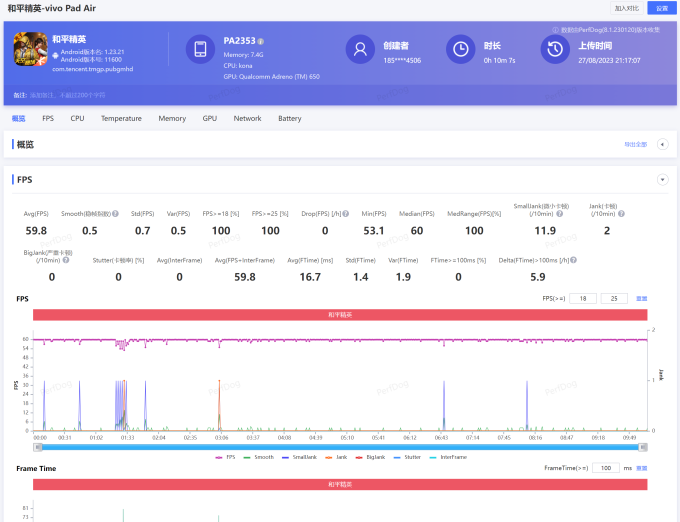Click the Android icon beside version name
This screenshot has width=680, height=522.
[x=56, y=55]
